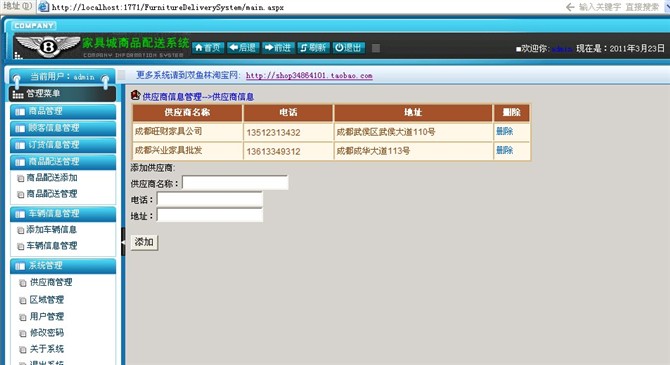The image size is (670, 365).
Task: Select phone cell 13613349312
Action: [x=288, y=150]
